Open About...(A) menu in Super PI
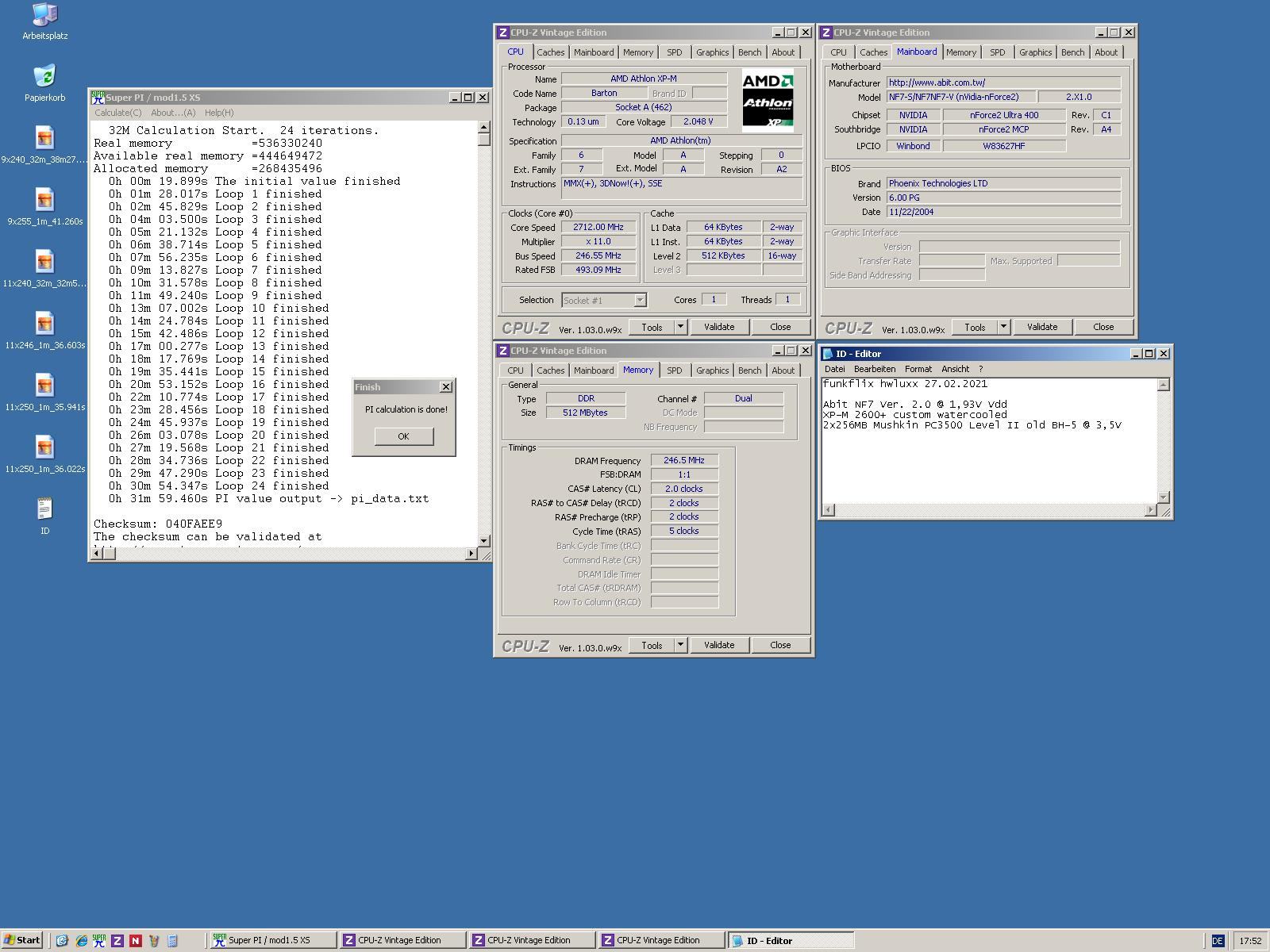Screen dimensions: 1270x952 point(173,113)
